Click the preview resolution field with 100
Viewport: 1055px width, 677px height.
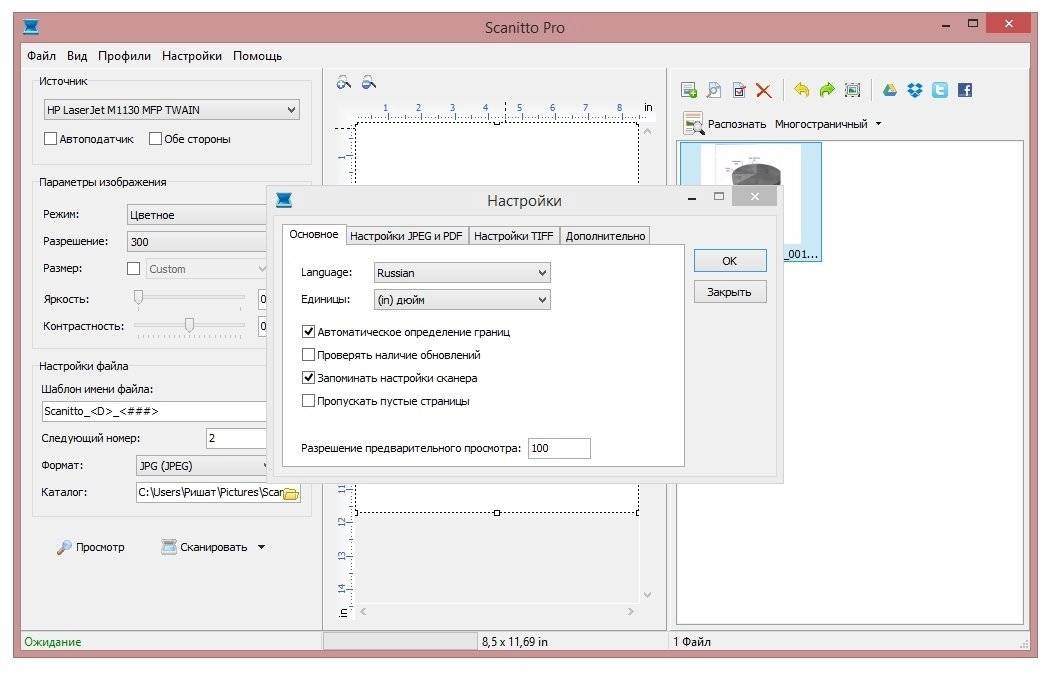click(559, 448)
